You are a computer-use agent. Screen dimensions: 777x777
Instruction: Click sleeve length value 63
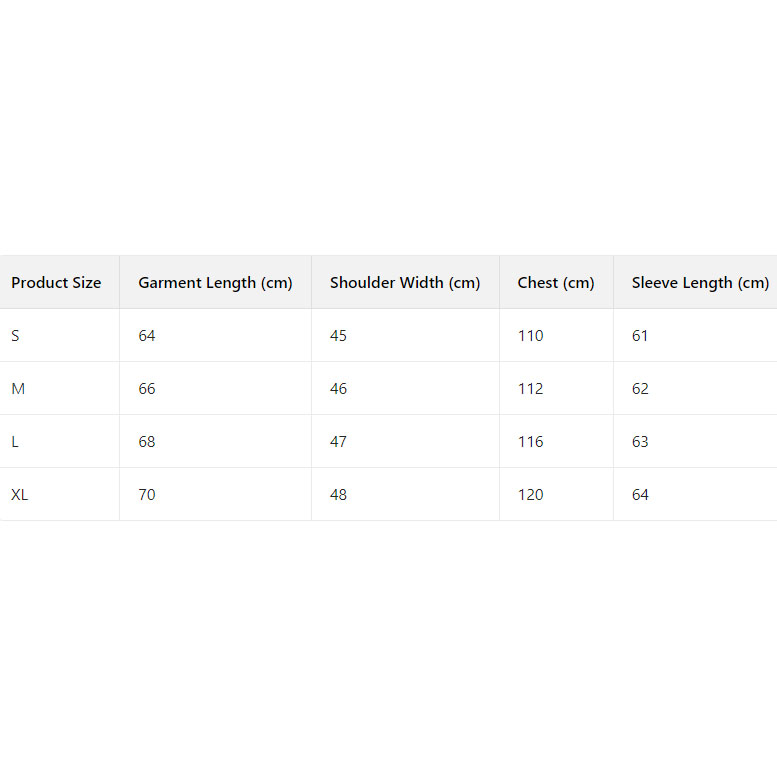(x=640, y=442)
